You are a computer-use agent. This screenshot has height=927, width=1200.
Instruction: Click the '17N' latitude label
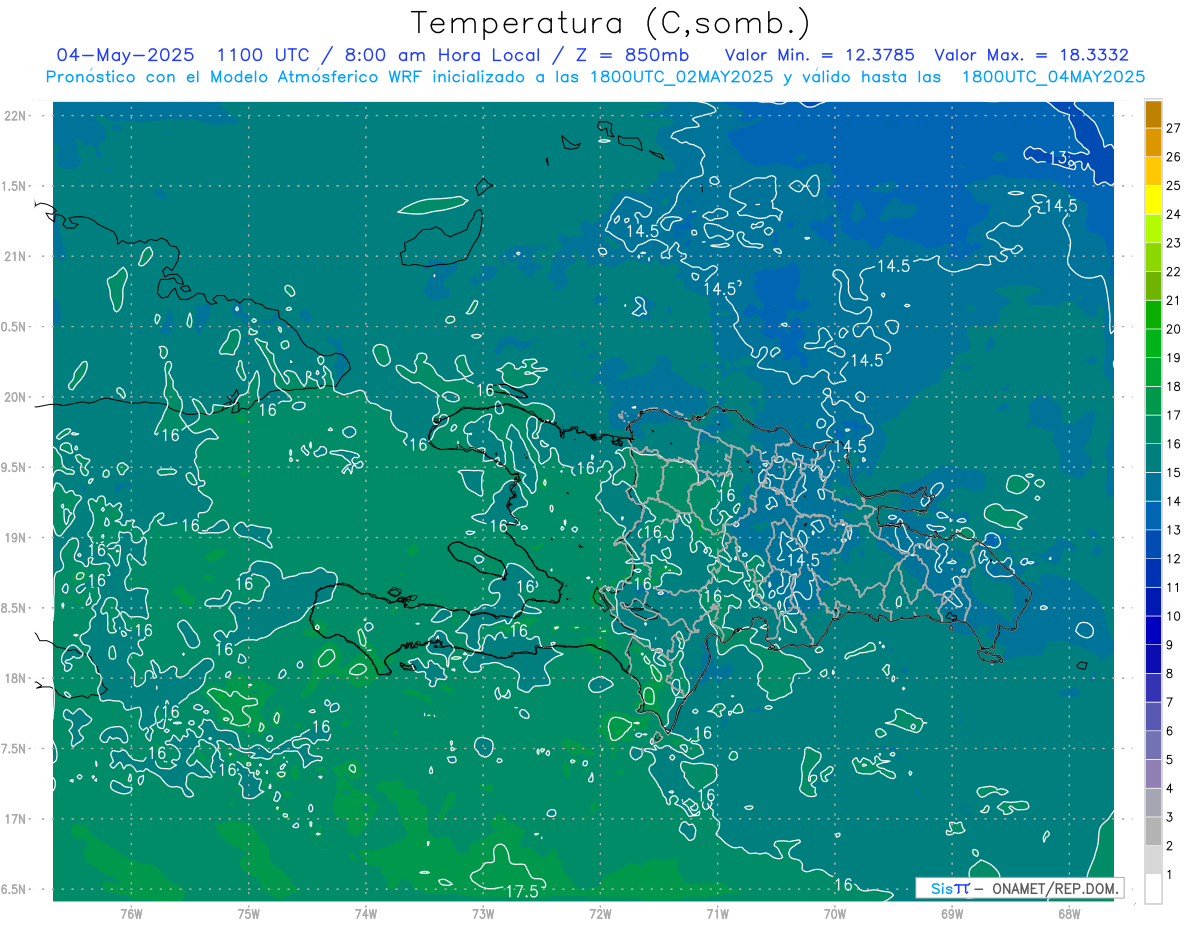(15, 819)
